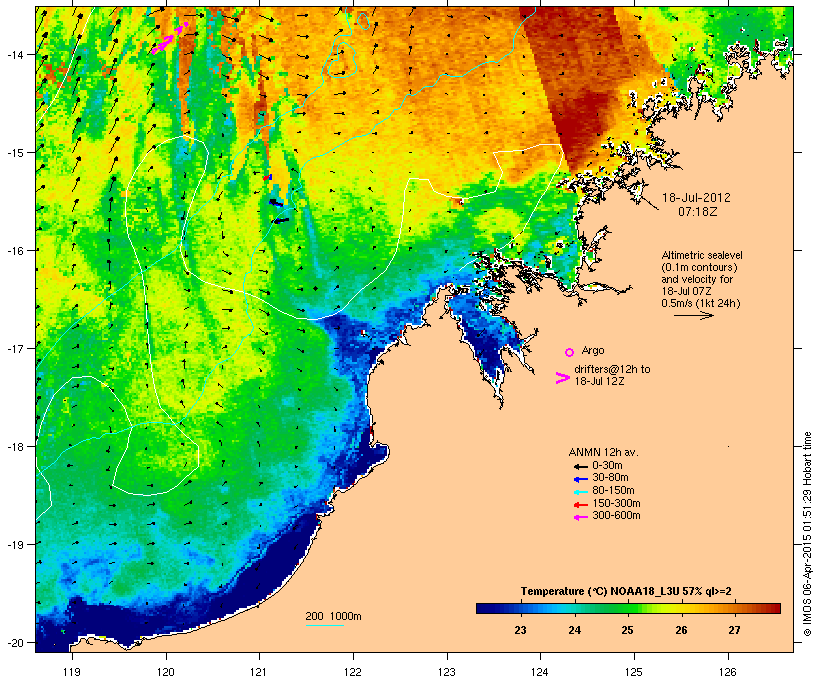The image size is (820, 680).
Task: Click the blue 30-80m legend arrow
Action: [x=580, y=479]
